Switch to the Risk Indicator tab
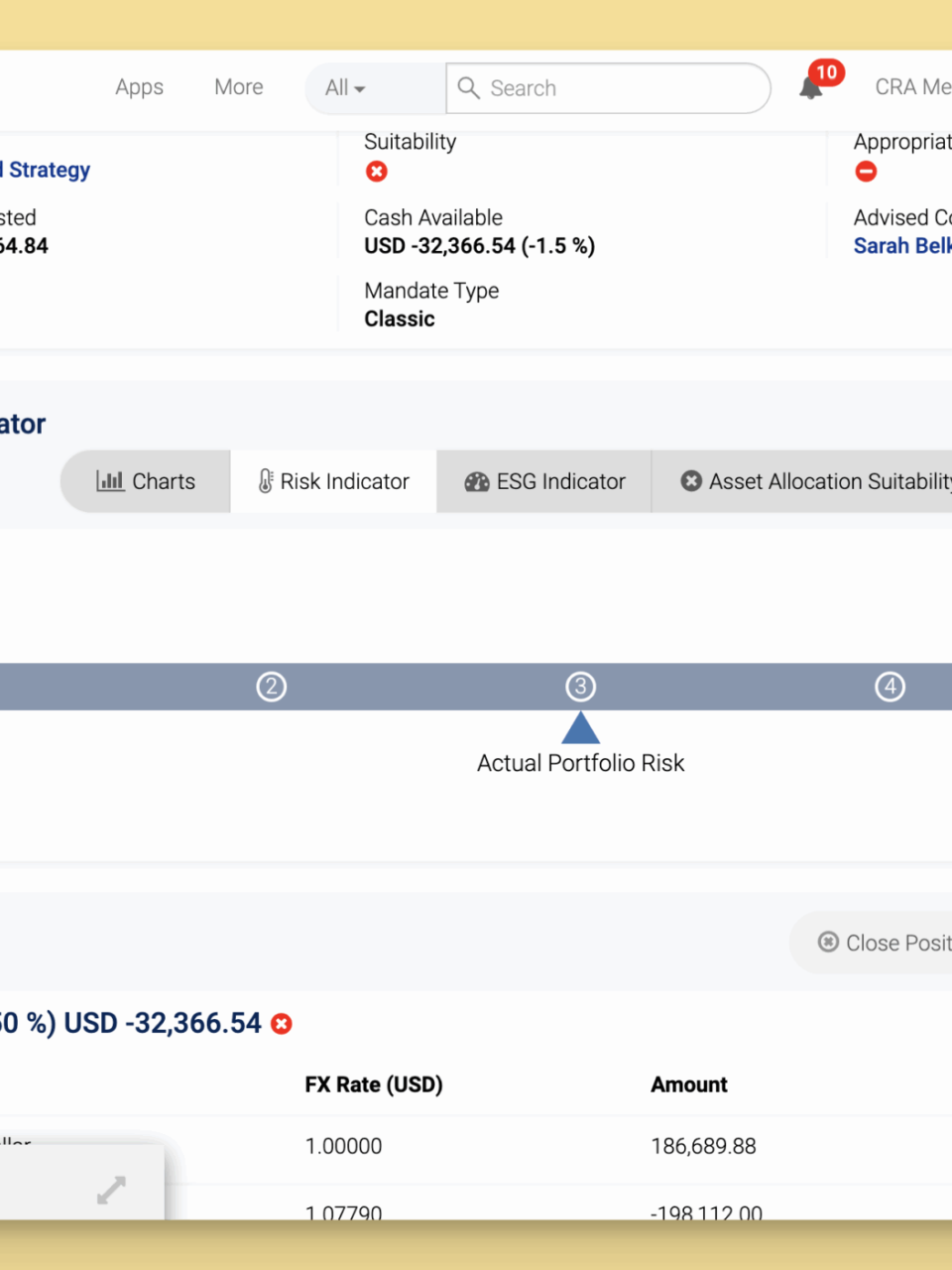952x1270 pixels. point(333,481)
